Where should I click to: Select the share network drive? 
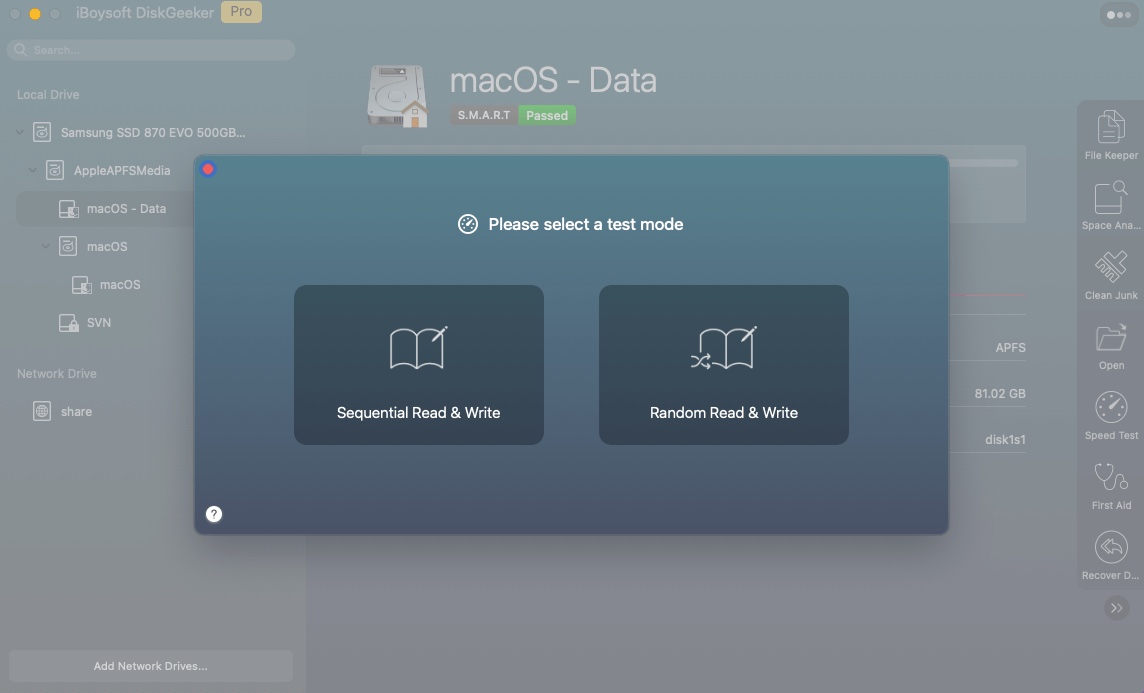coord(75,412)
